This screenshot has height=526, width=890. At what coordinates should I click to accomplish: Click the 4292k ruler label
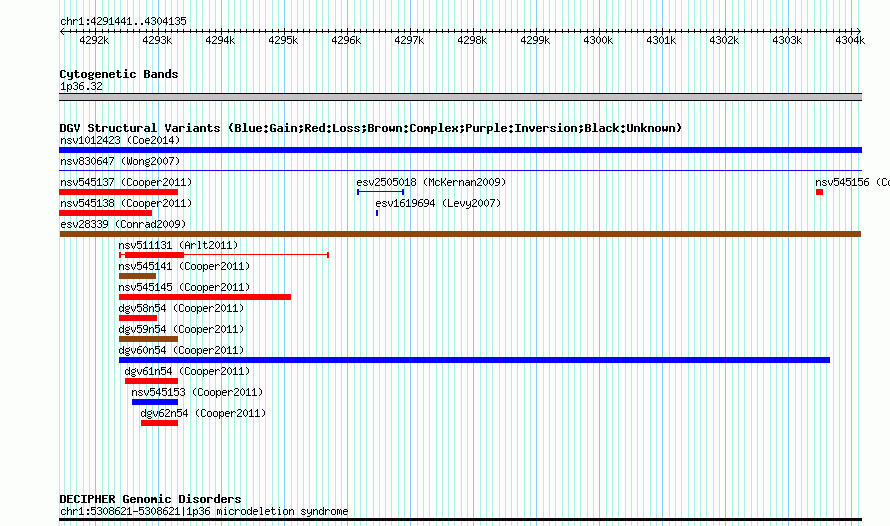94,40
